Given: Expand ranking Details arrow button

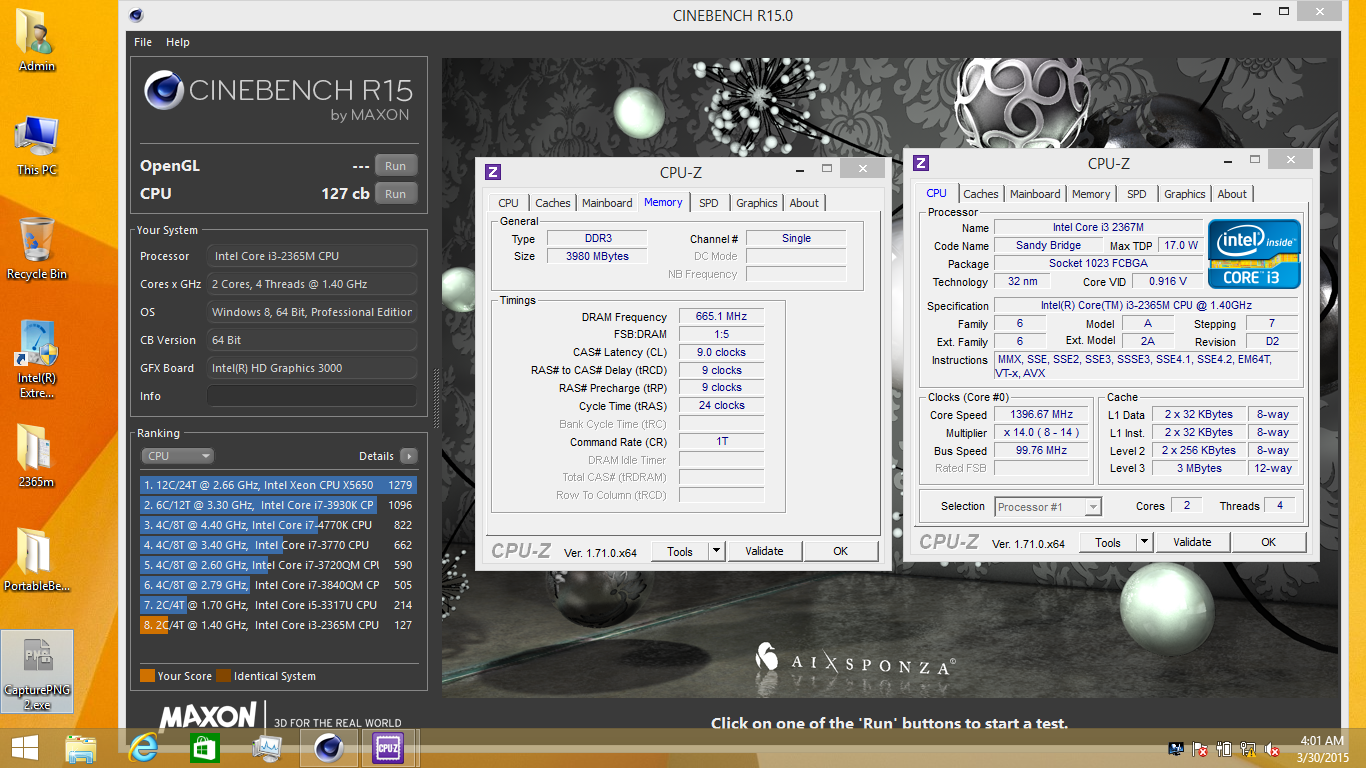Looking at the screenshot, I should pos(408,456).
